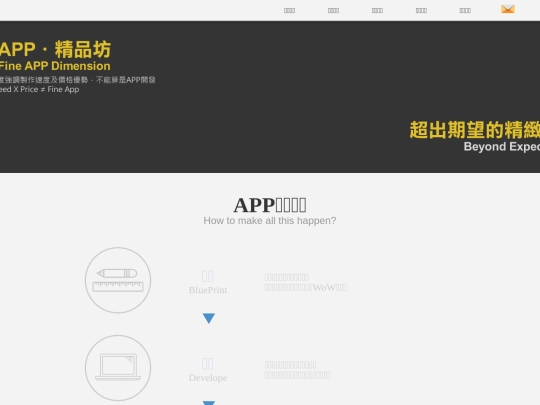Click the section heading starting with "APP"
540x405 pixels.
click(x=270, y=205)
